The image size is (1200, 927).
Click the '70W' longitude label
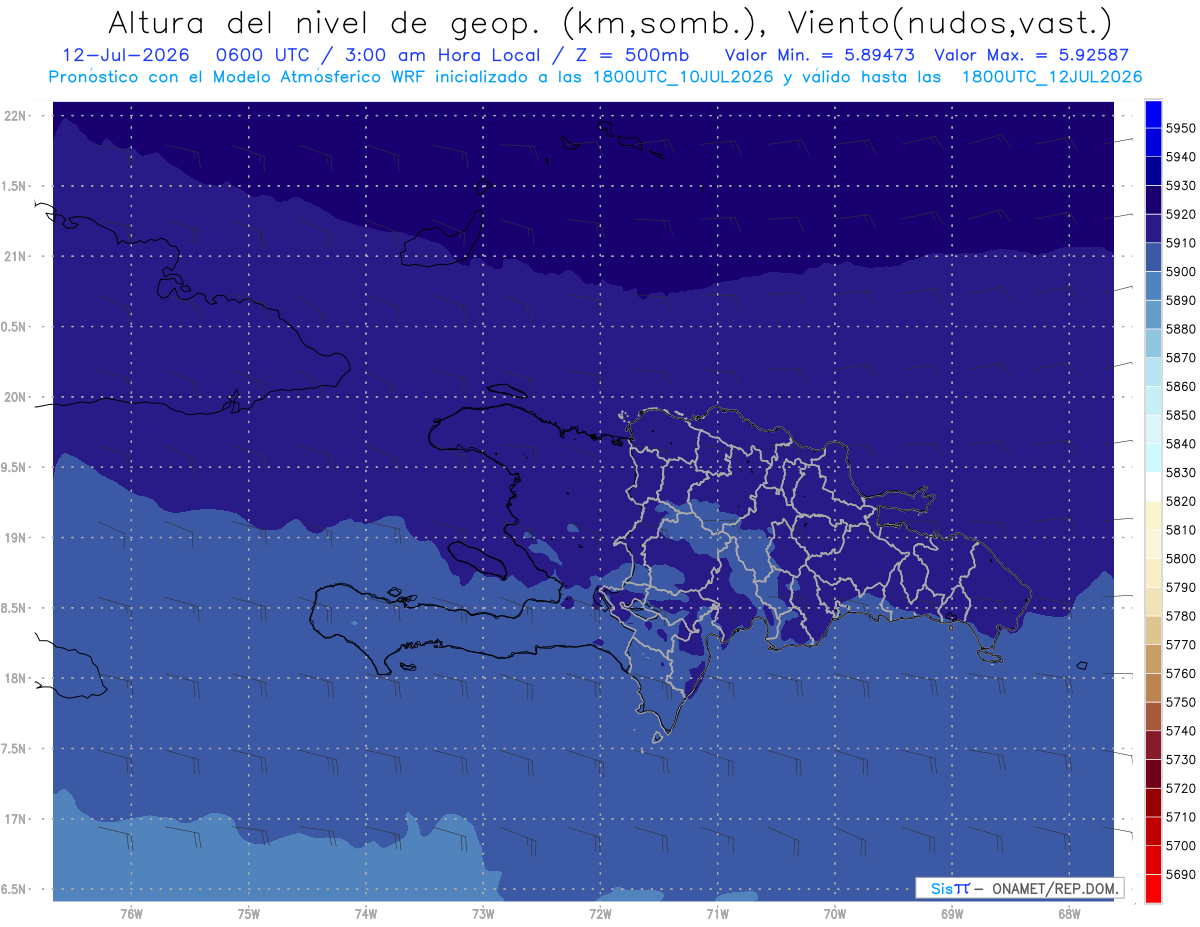[835, 913]
